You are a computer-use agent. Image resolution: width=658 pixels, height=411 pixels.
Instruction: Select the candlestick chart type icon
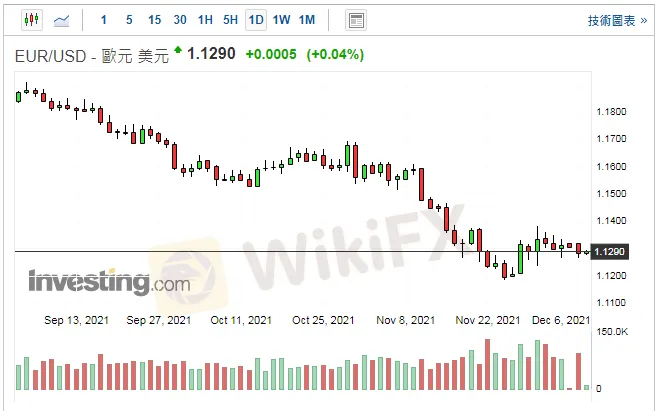click(30, 19)
